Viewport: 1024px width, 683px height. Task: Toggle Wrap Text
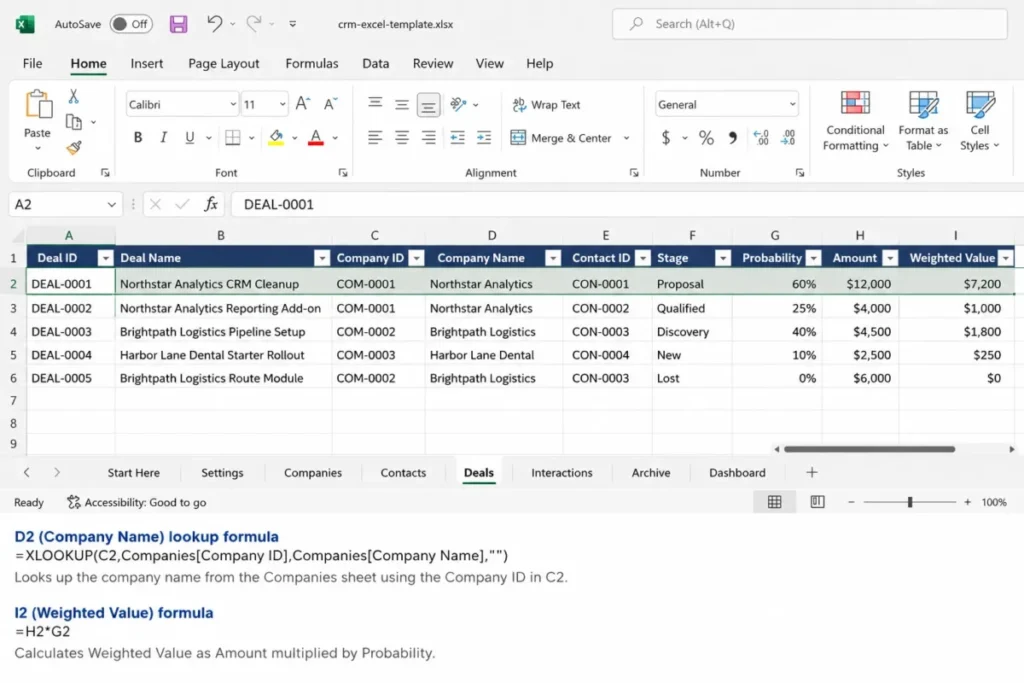pyautogui.click(x=547, y=104)
